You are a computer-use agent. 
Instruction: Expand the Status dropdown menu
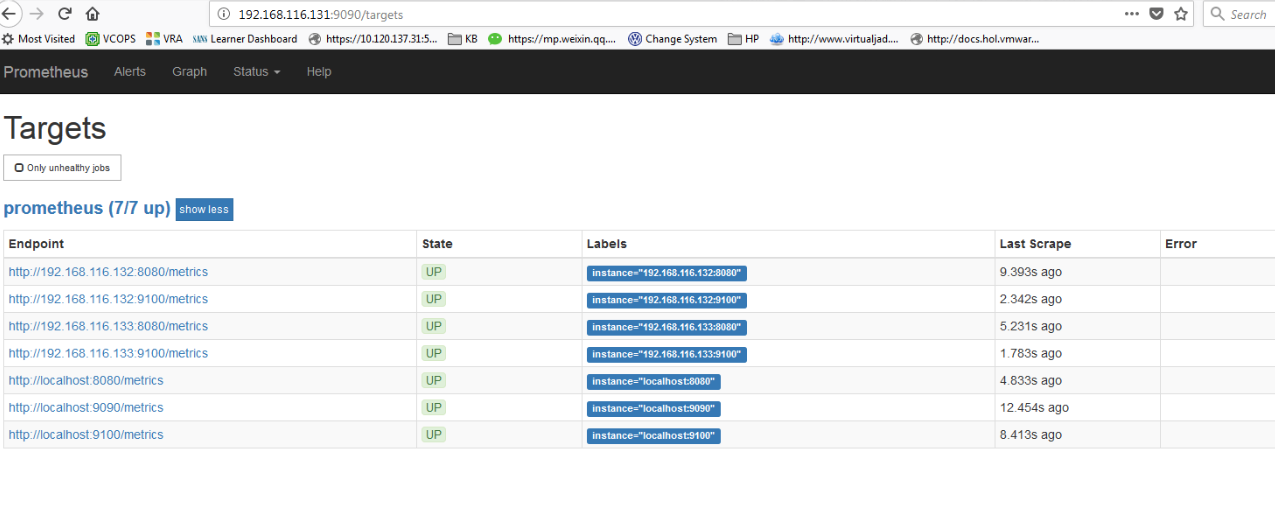(256, 72)
